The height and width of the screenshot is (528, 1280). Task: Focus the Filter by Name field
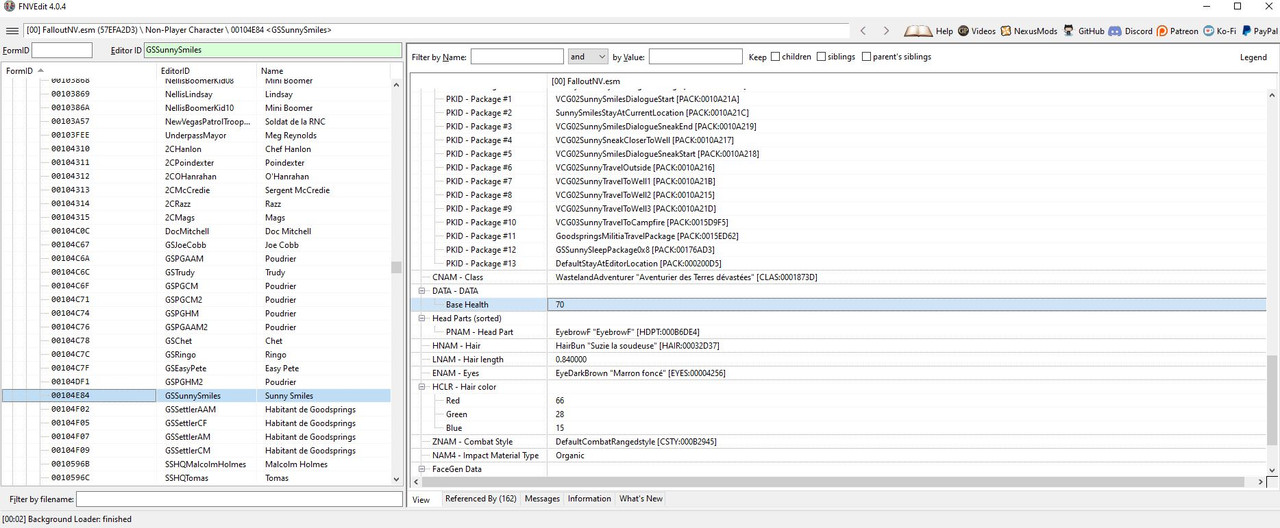pos(517,57)
